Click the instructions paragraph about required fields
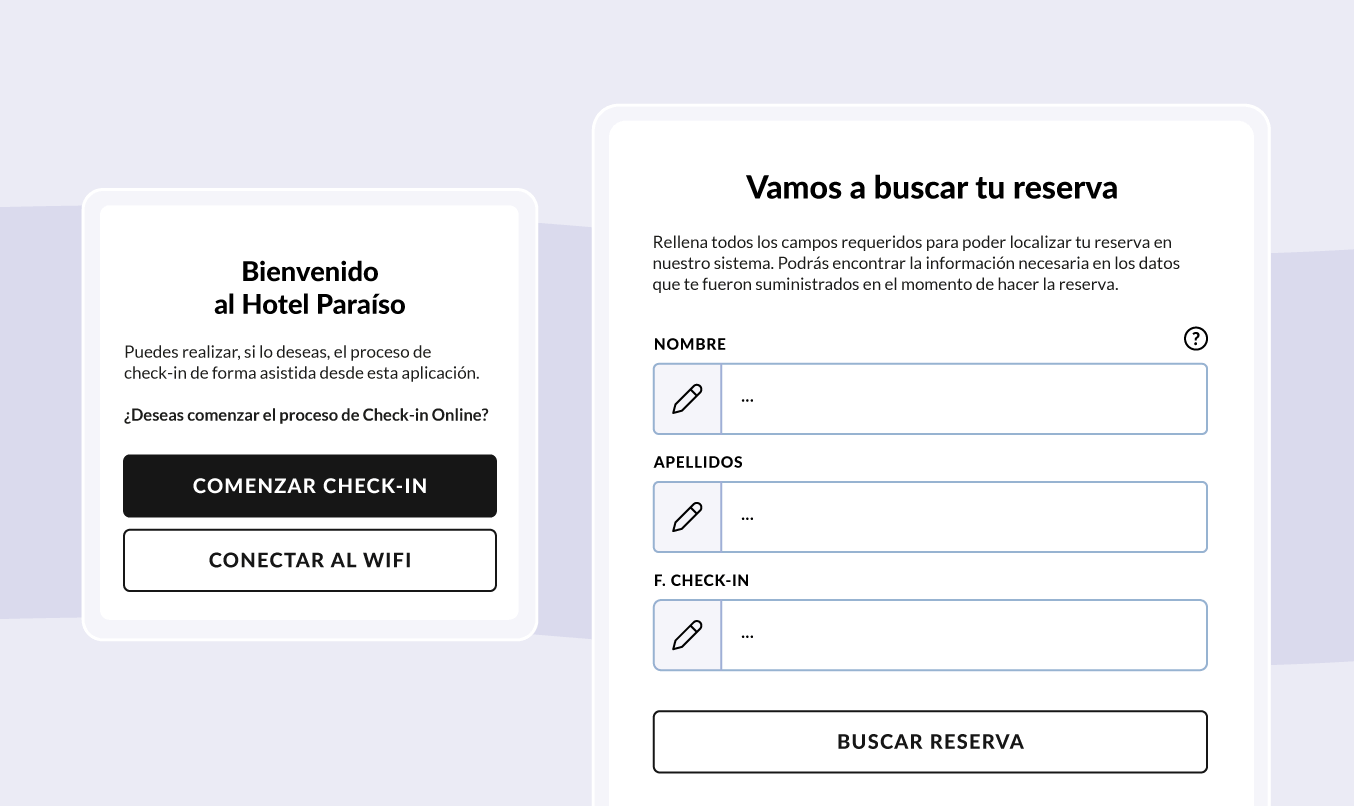The height and width of the screenshot is (806, 1354). [917, 263]
